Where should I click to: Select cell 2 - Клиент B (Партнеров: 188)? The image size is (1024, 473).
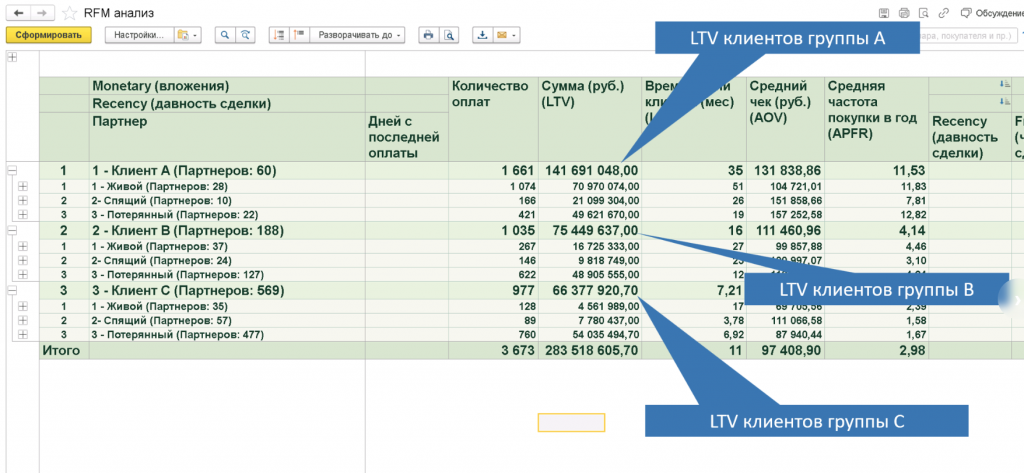point(227,231)
